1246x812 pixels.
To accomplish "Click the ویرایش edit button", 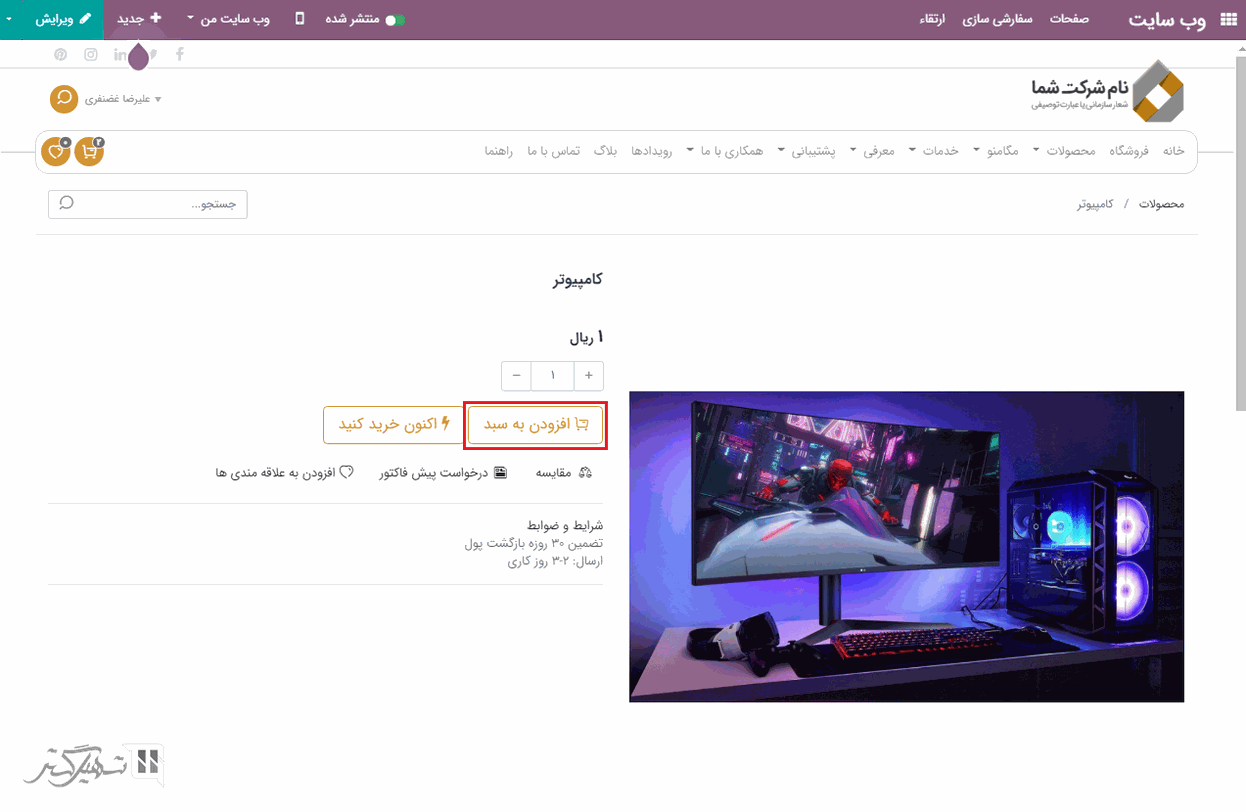I will (x=63, y=19).
